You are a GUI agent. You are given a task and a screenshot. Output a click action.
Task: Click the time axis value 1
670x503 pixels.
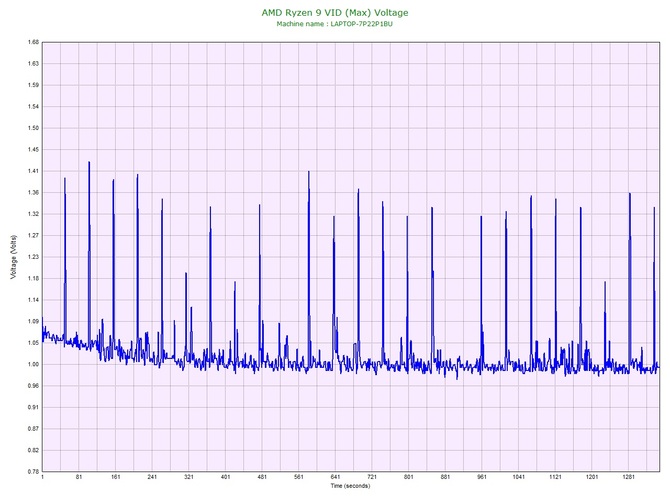pyautogui.click(x=42, y=477)
